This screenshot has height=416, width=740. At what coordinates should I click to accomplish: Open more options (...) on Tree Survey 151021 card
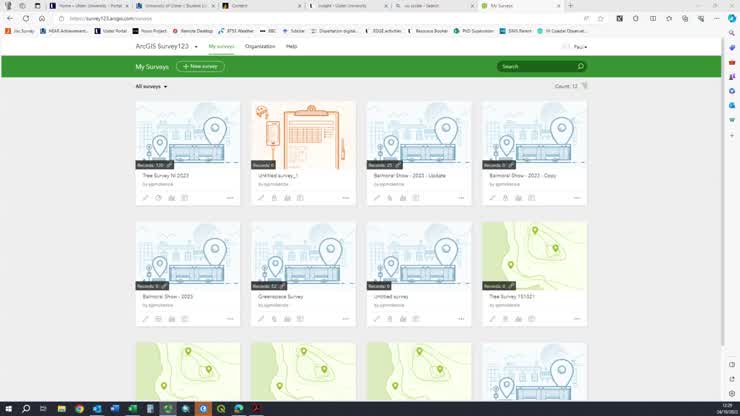[x=577, y=319]
